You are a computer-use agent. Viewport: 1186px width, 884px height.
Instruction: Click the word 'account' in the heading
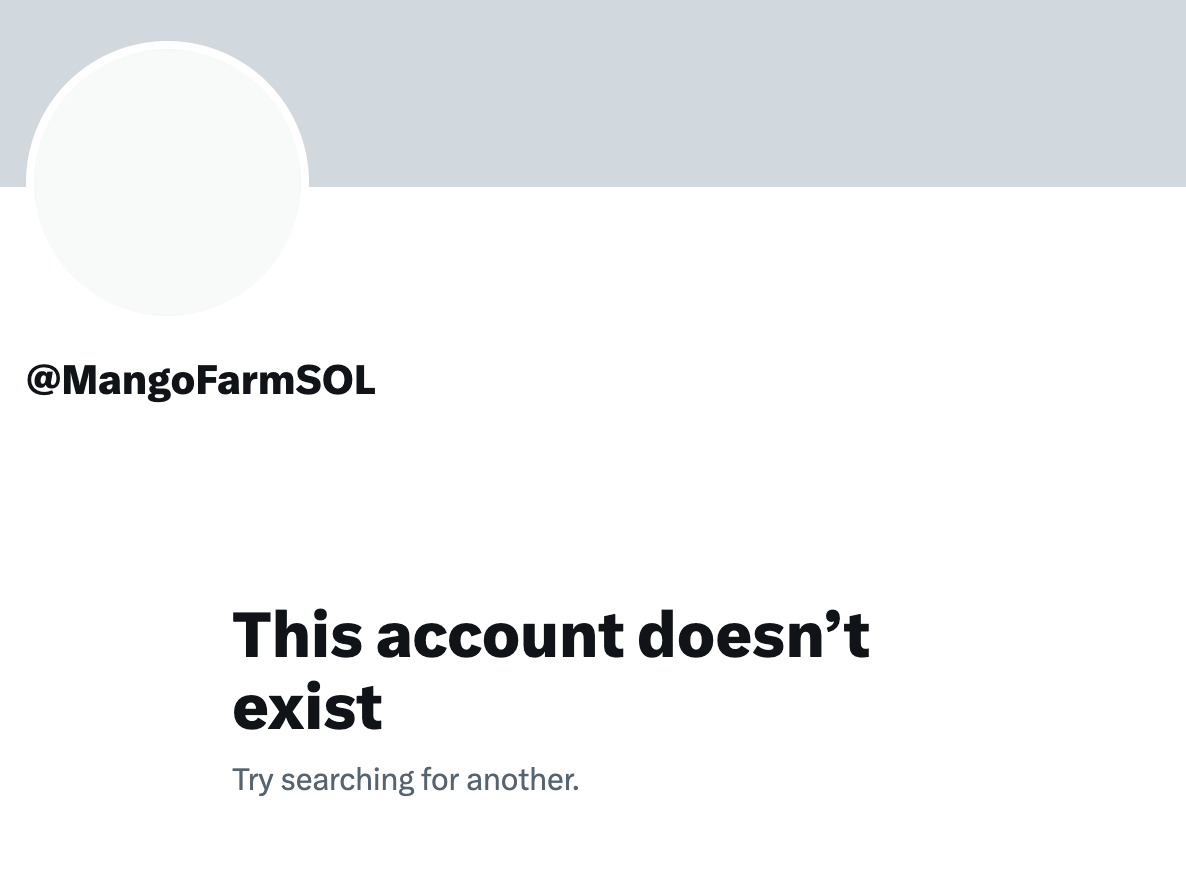click(500, 636)
